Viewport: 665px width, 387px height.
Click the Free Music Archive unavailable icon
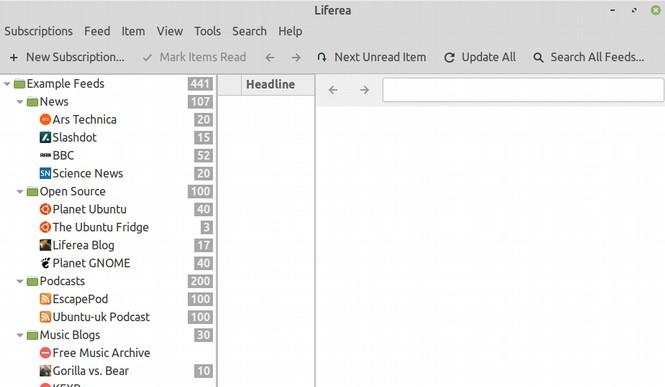tap(45, 353)
